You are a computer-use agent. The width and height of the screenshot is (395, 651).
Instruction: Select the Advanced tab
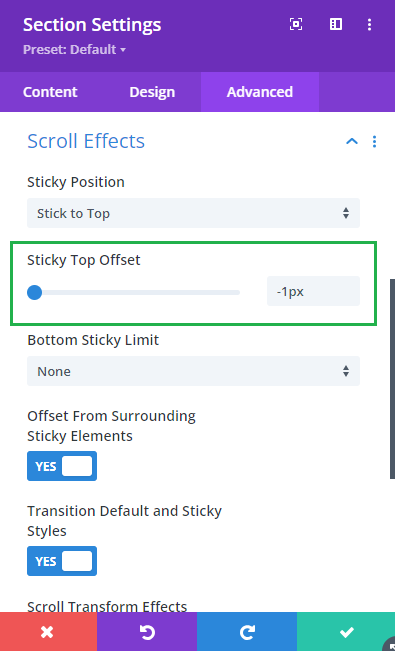click(x=260, y=92)
